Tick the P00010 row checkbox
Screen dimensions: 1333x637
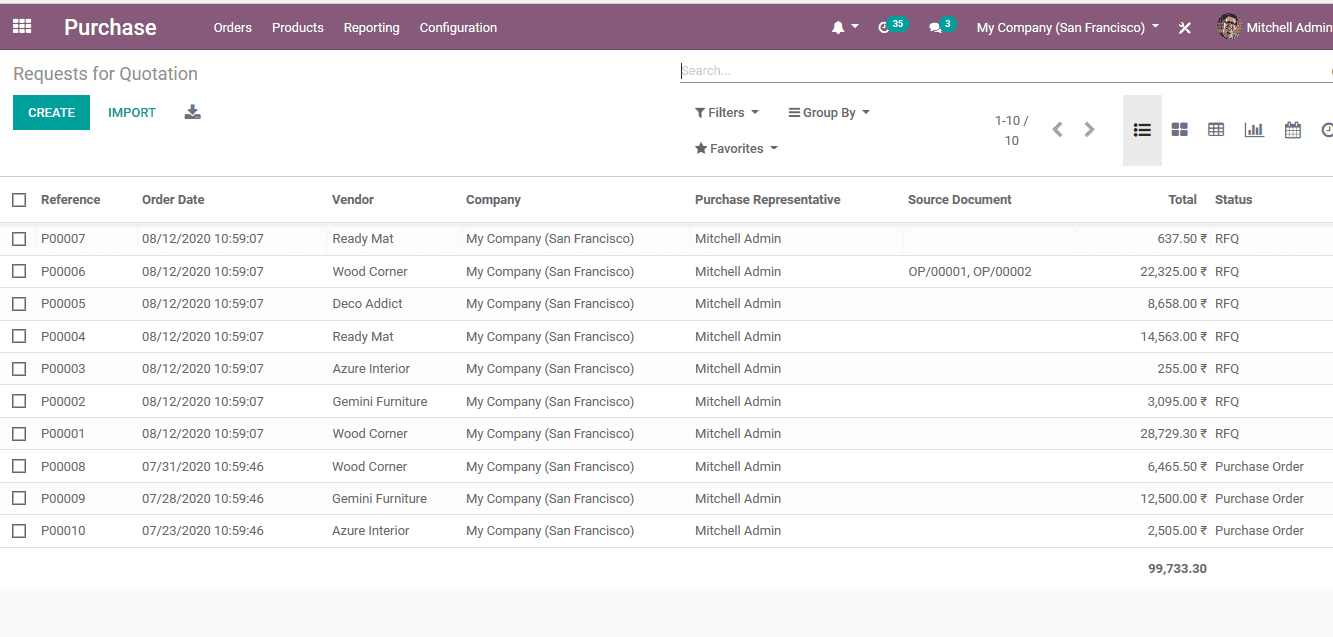coord(19,531)
